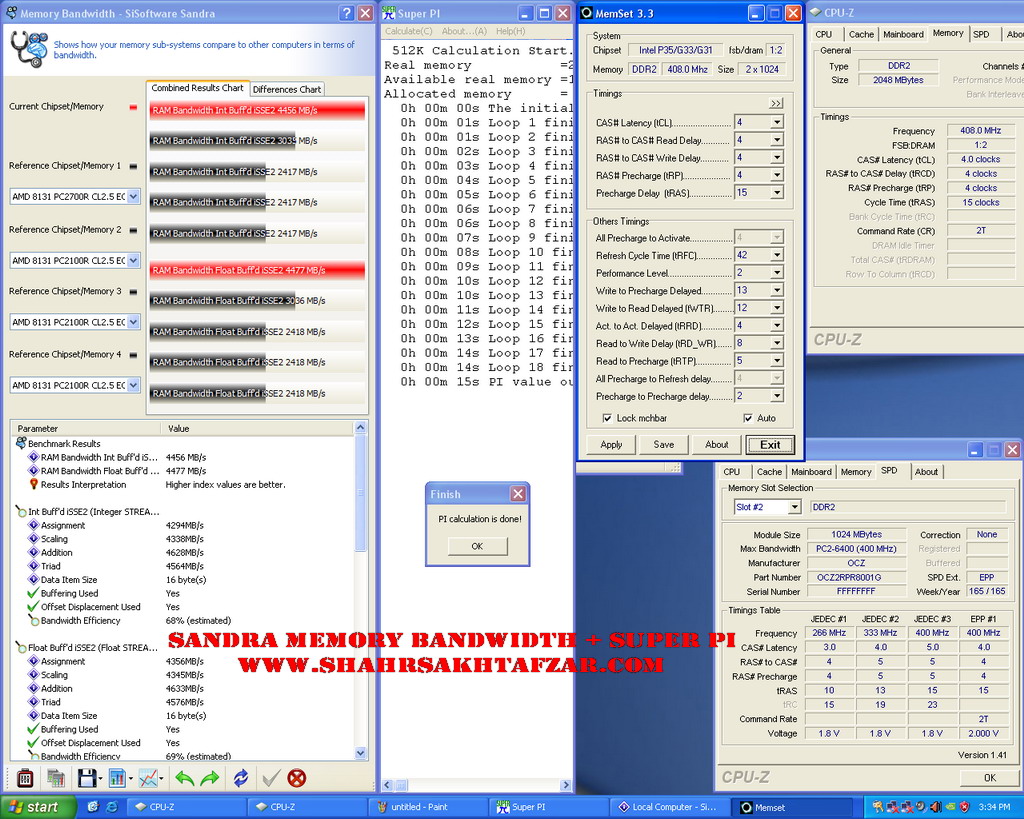
Task: Click the red Current Chipset/Memory legend marker
Action: tap(133, 106)
